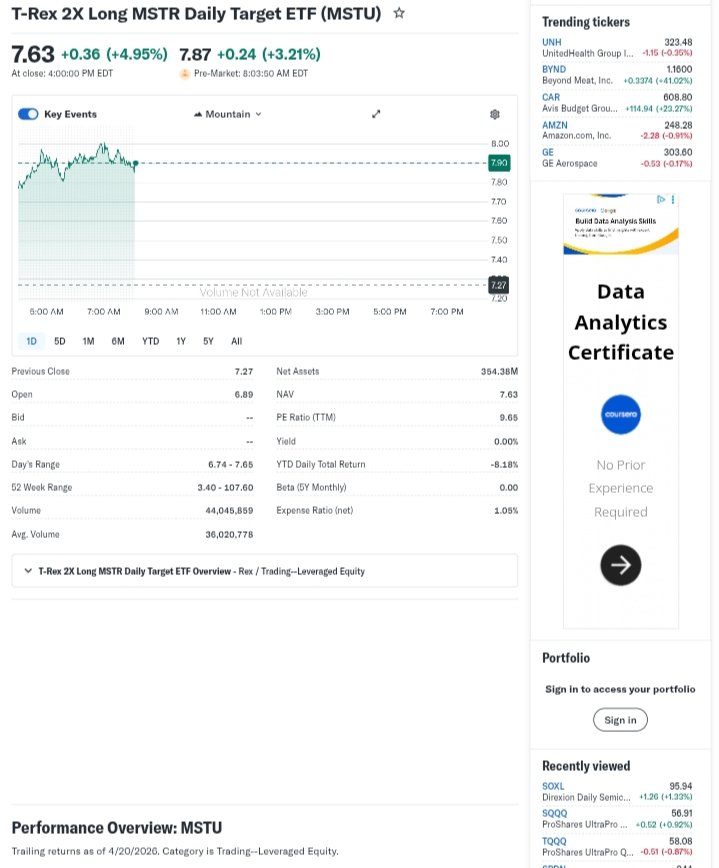This screenshot has width=719, height=868.
Task: Select the 5D chart range tab
Action: tap(60, 341)
